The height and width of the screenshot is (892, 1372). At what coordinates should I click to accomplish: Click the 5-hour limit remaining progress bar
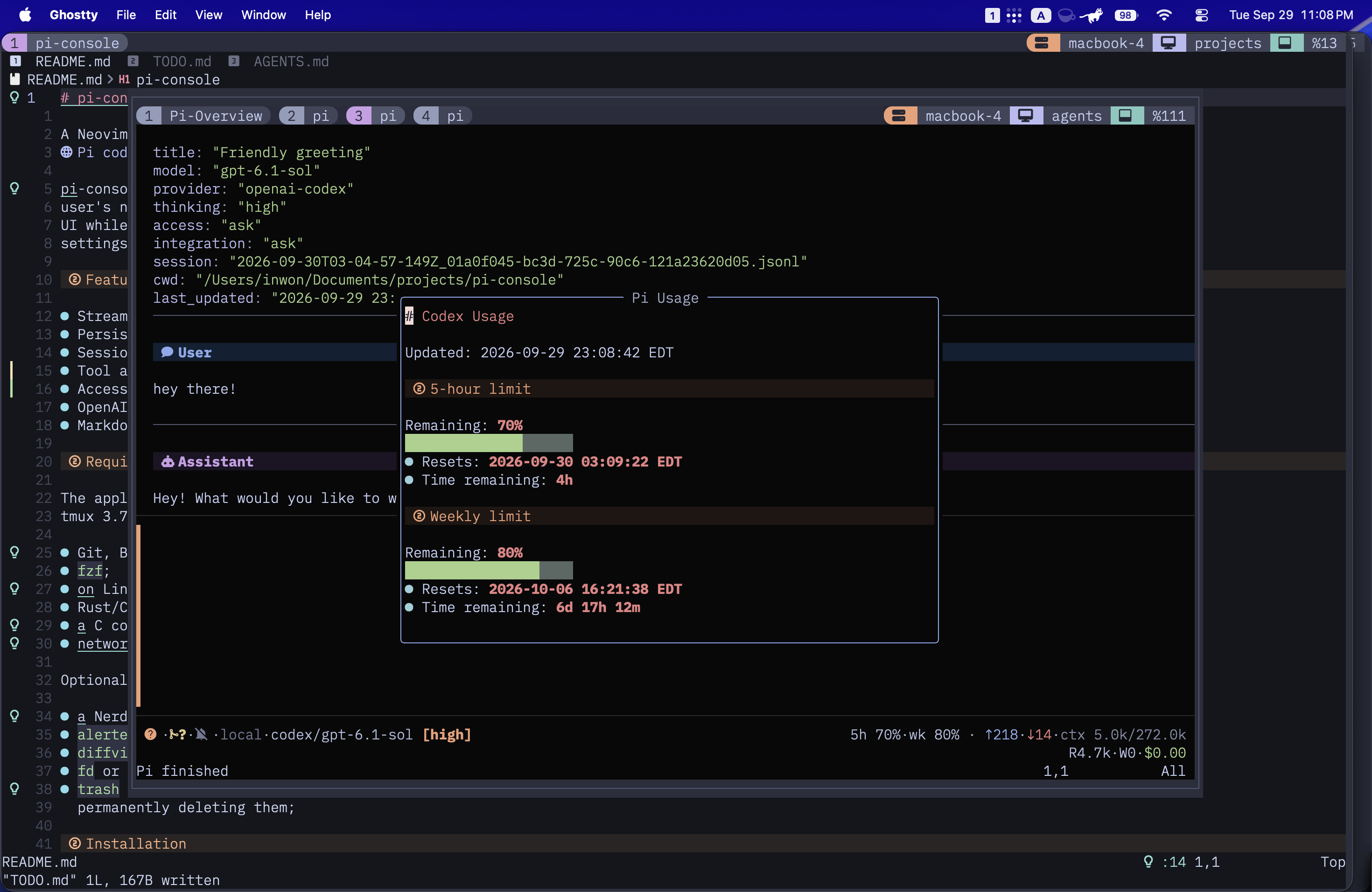(489, 443)
